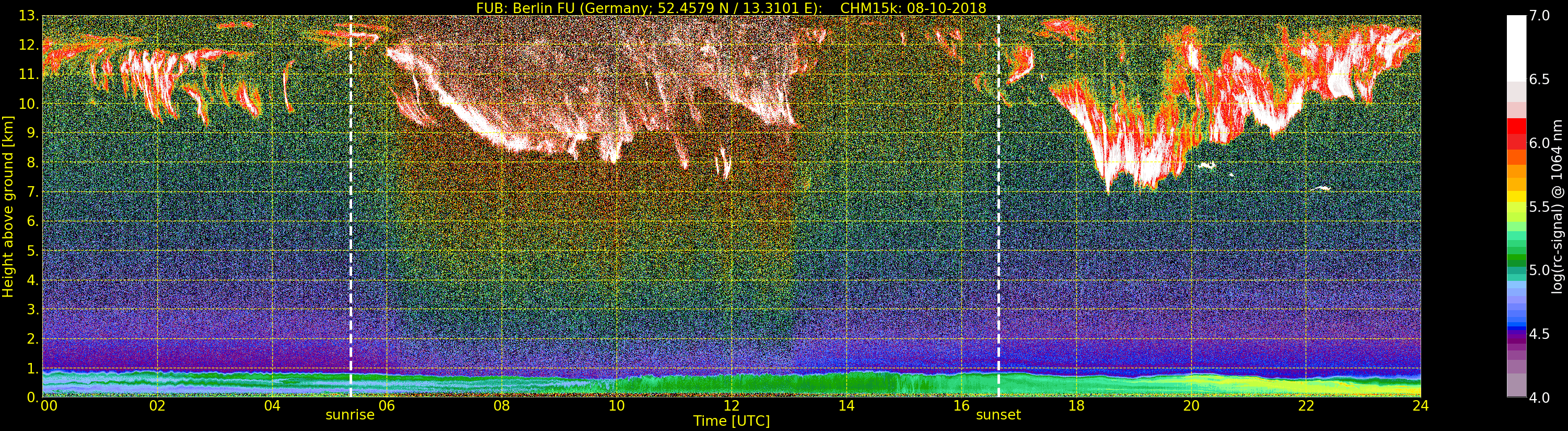Click colorbar scale value "6.5"
The height and width of the screenshot is (431, 1568).
[1539, 80]
